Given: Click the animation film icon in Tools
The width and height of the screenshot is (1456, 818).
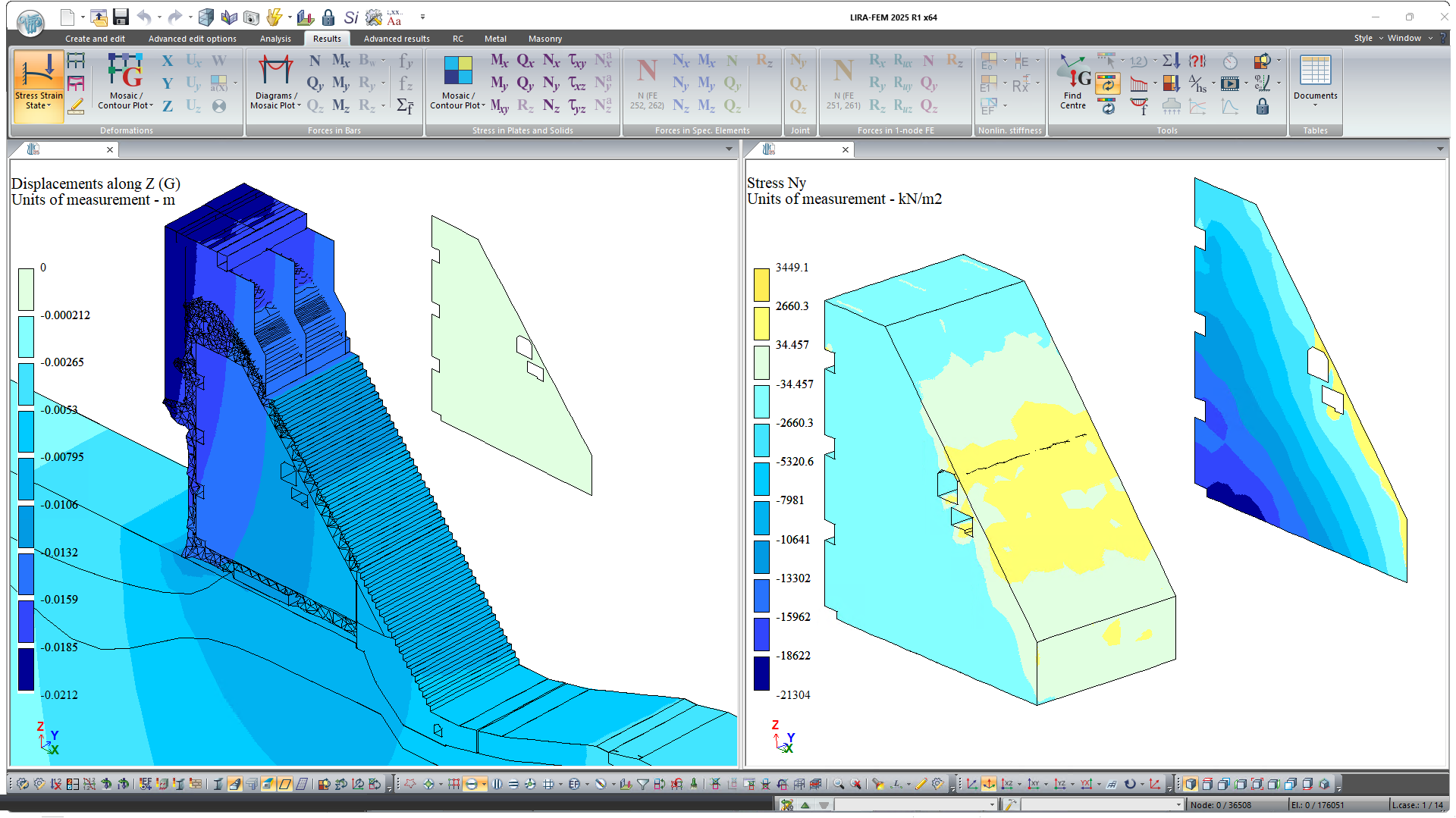Looking at the screenshot, I should [x=1230, y=83].
